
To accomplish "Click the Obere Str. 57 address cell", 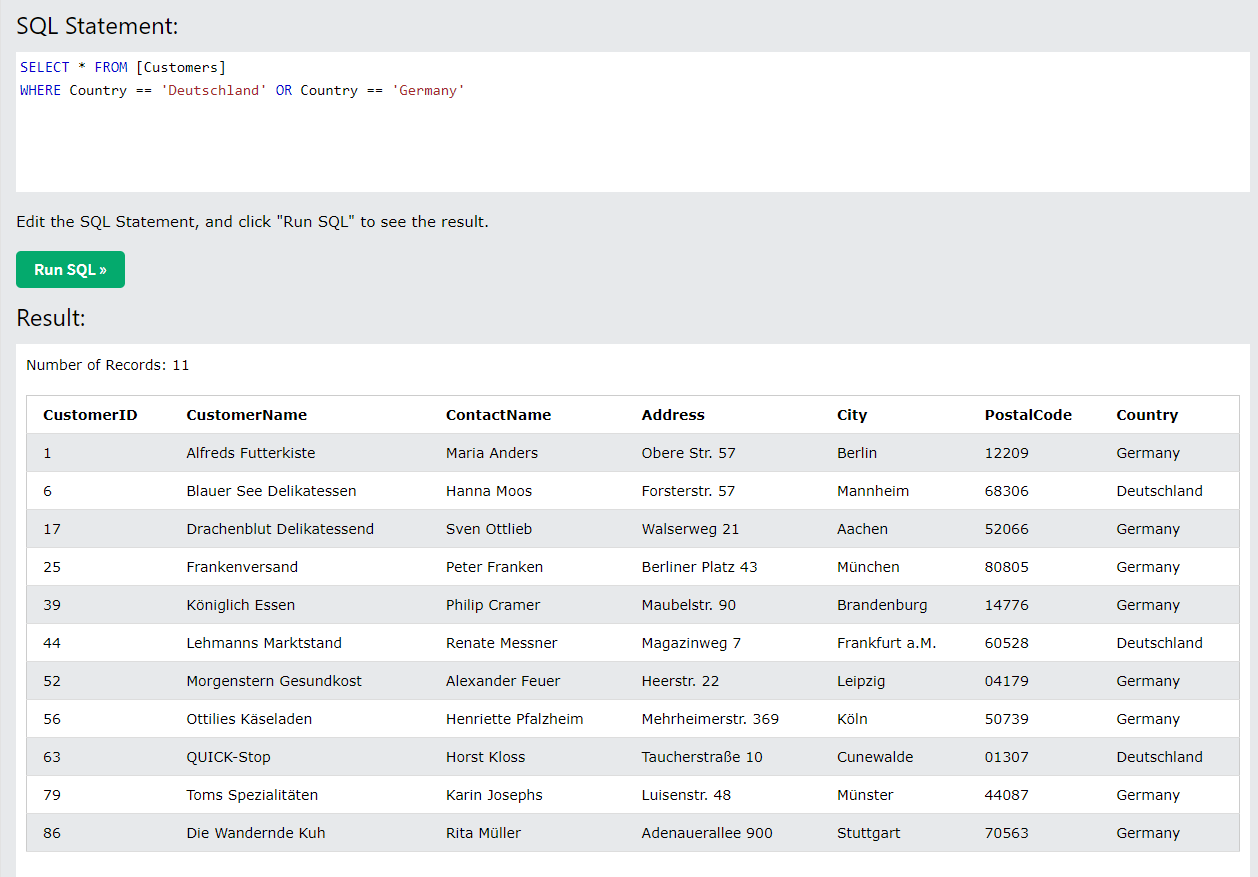I will click(689, 453).
